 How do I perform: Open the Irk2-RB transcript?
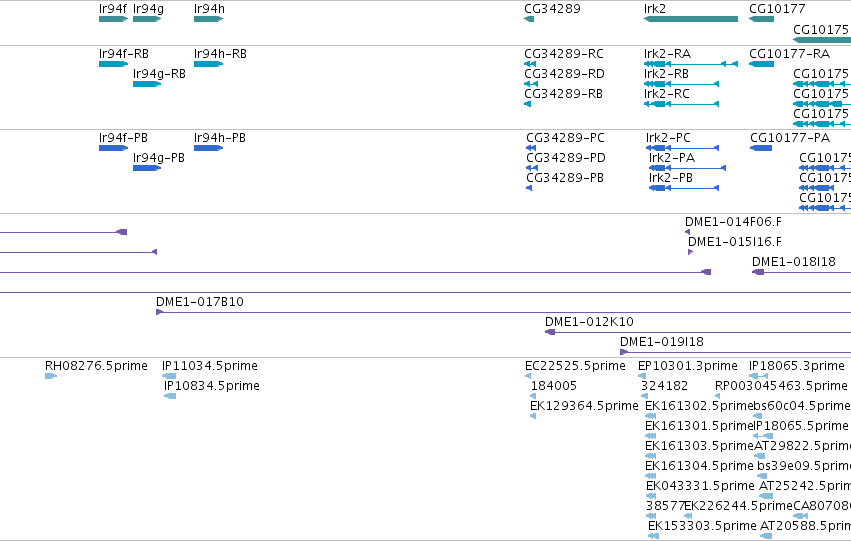pos(682,84)
